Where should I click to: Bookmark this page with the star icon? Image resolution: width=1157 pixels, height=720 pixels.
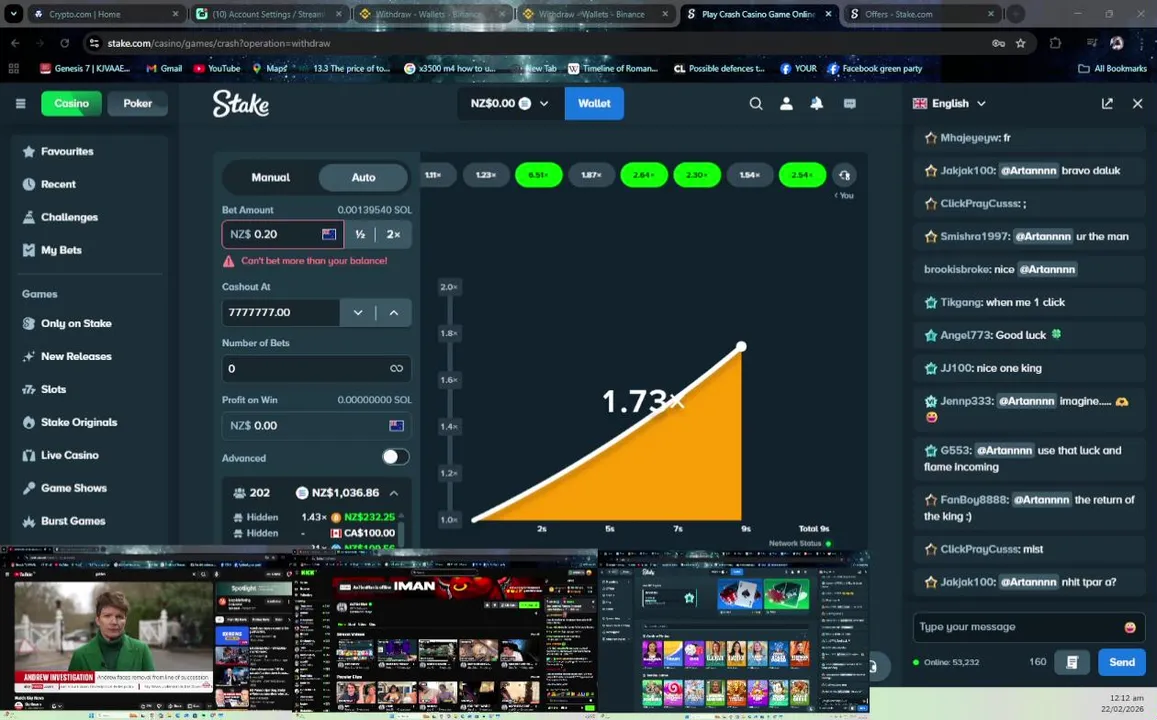pos(1020,44)
